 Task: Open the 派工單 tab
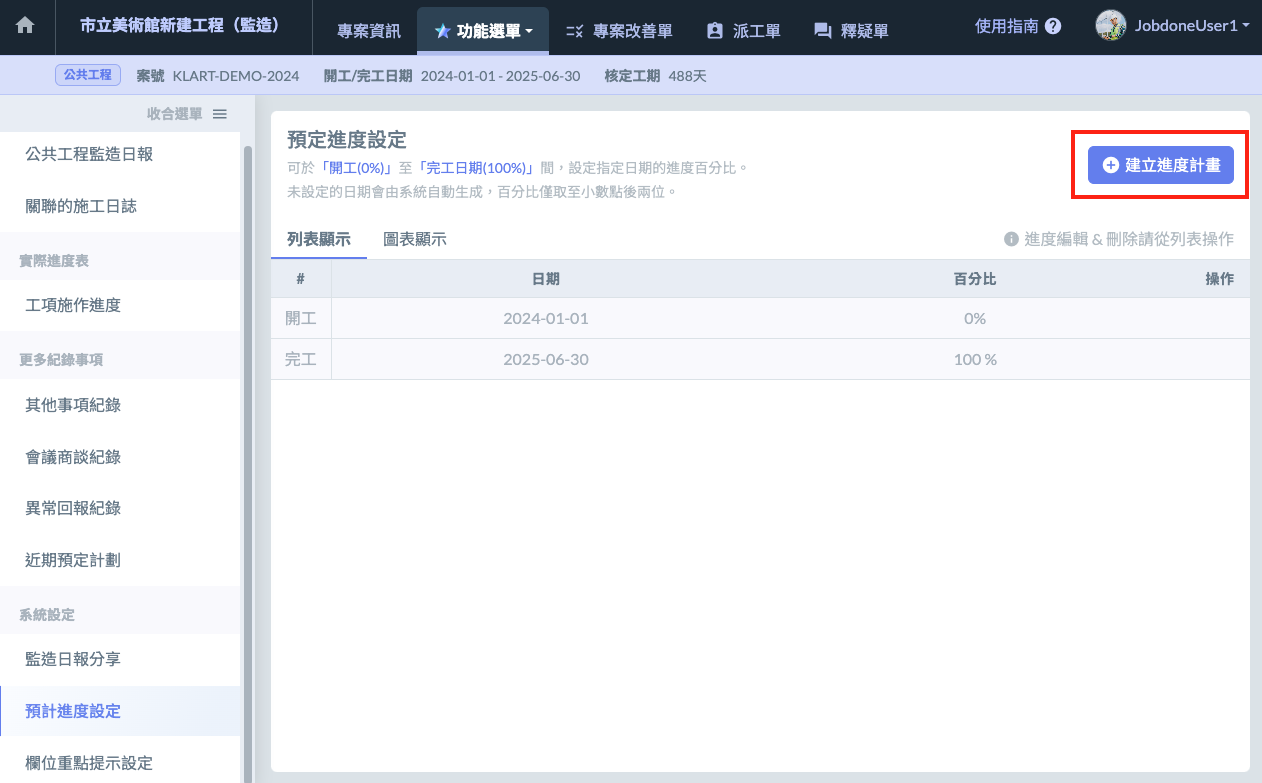point(743,31)
